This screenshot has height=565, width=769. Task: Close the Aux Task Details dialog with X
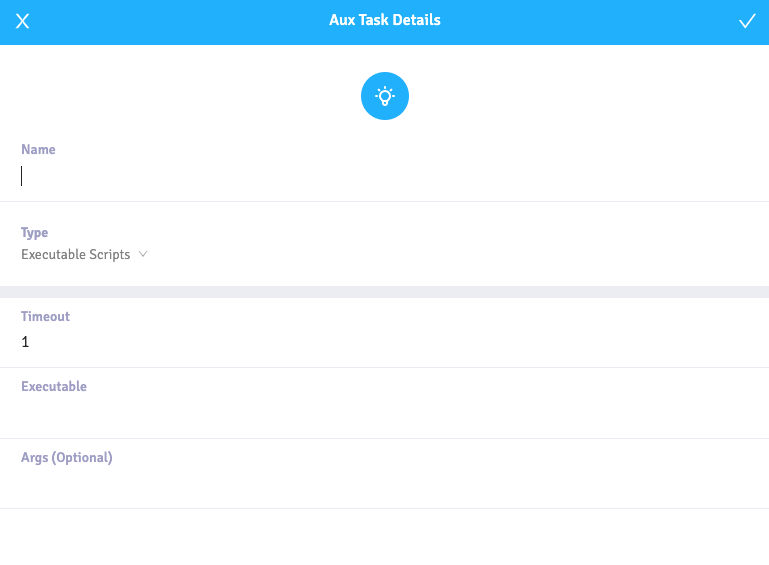(23, 21)
